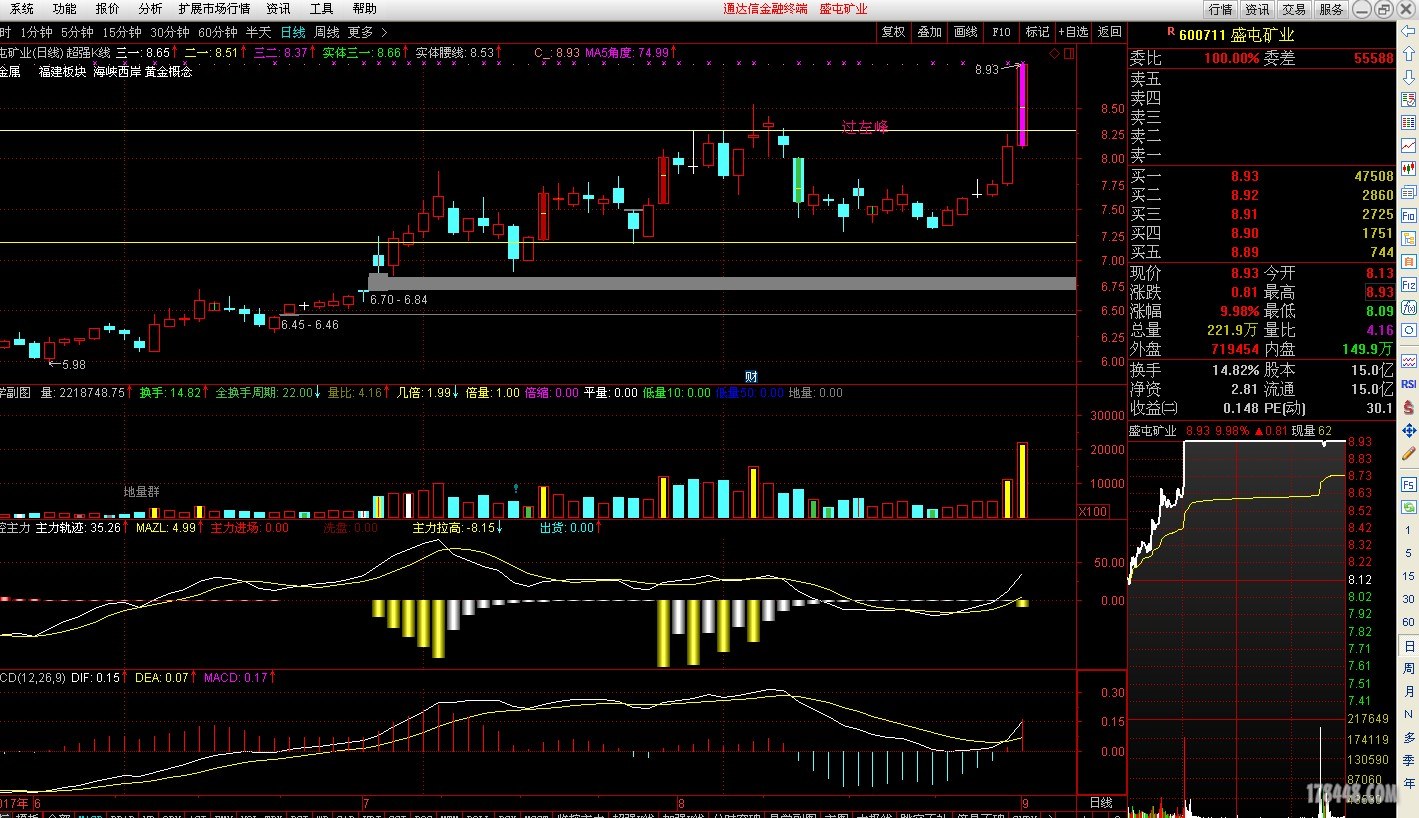Select the 15-minute period in sidebar
1419x818 pixels.
coord(1409,577)
